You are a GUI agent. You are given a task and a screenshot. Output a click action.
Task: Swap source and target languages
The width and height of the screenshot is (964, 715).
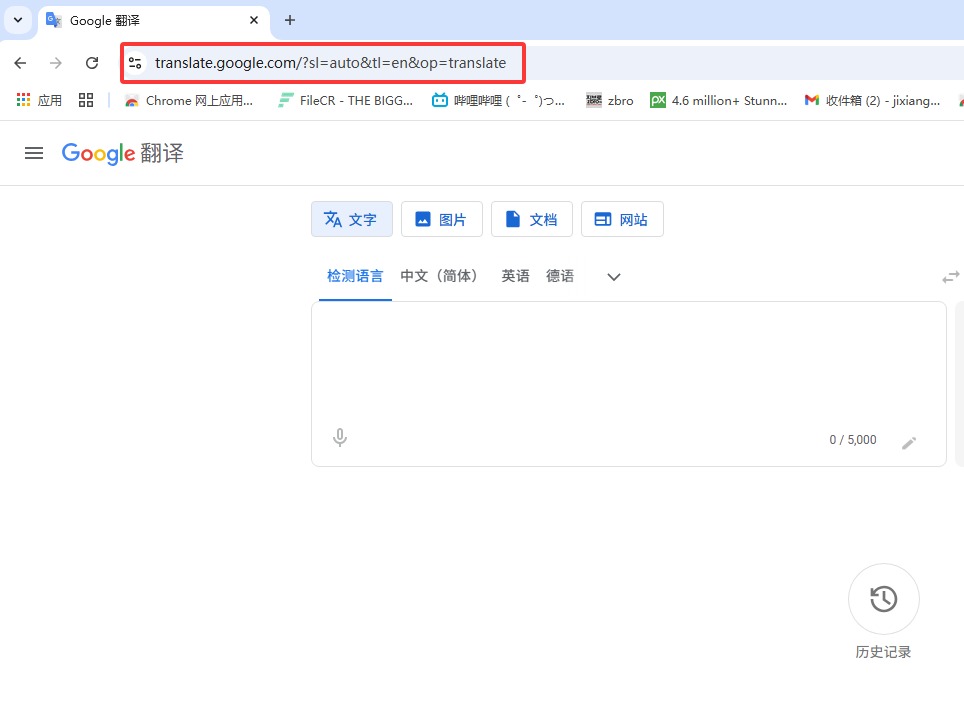[950, 277]
